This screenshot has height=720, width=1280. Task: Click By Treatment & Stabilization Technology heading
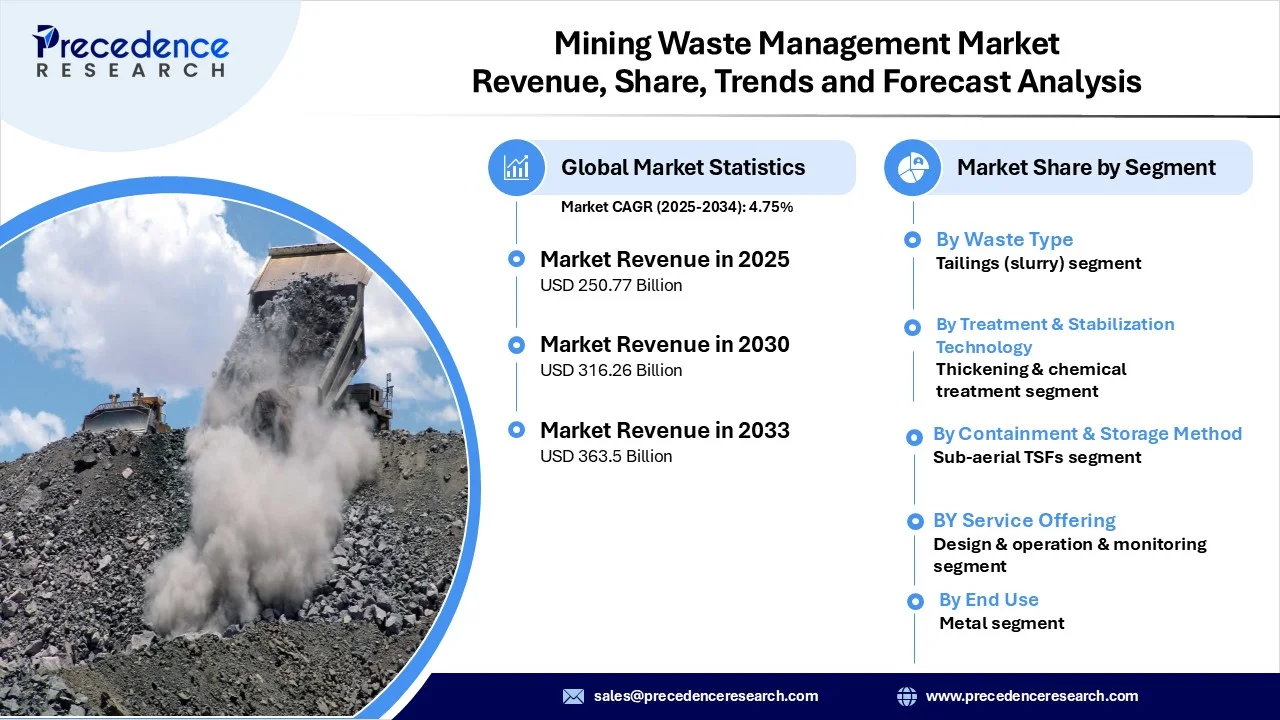[x=1054, y=335]
